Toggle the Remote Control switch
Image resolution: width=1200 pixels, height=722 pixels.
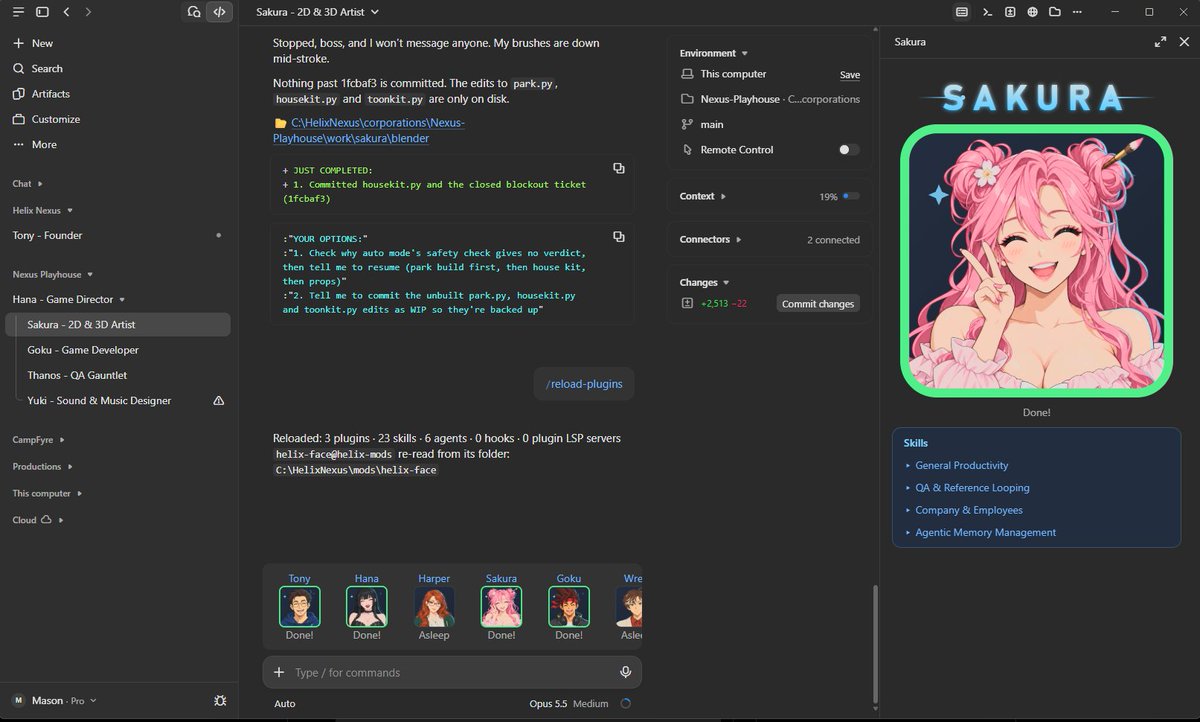pyautogui.click(x=848, y=150)
